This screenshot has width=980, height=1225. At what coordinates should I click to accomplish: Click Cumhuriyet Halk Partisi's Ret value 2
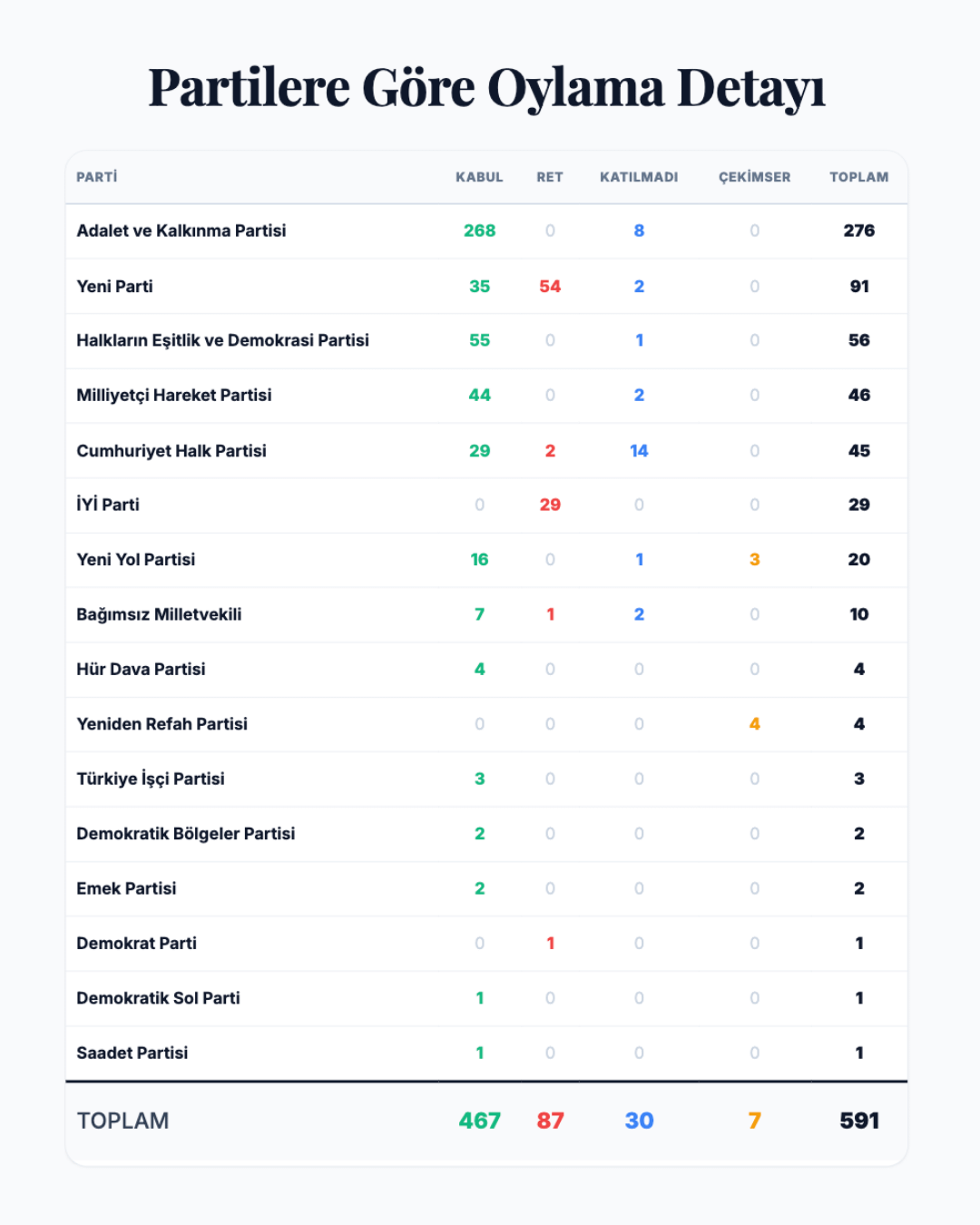[x=550, y=450]
